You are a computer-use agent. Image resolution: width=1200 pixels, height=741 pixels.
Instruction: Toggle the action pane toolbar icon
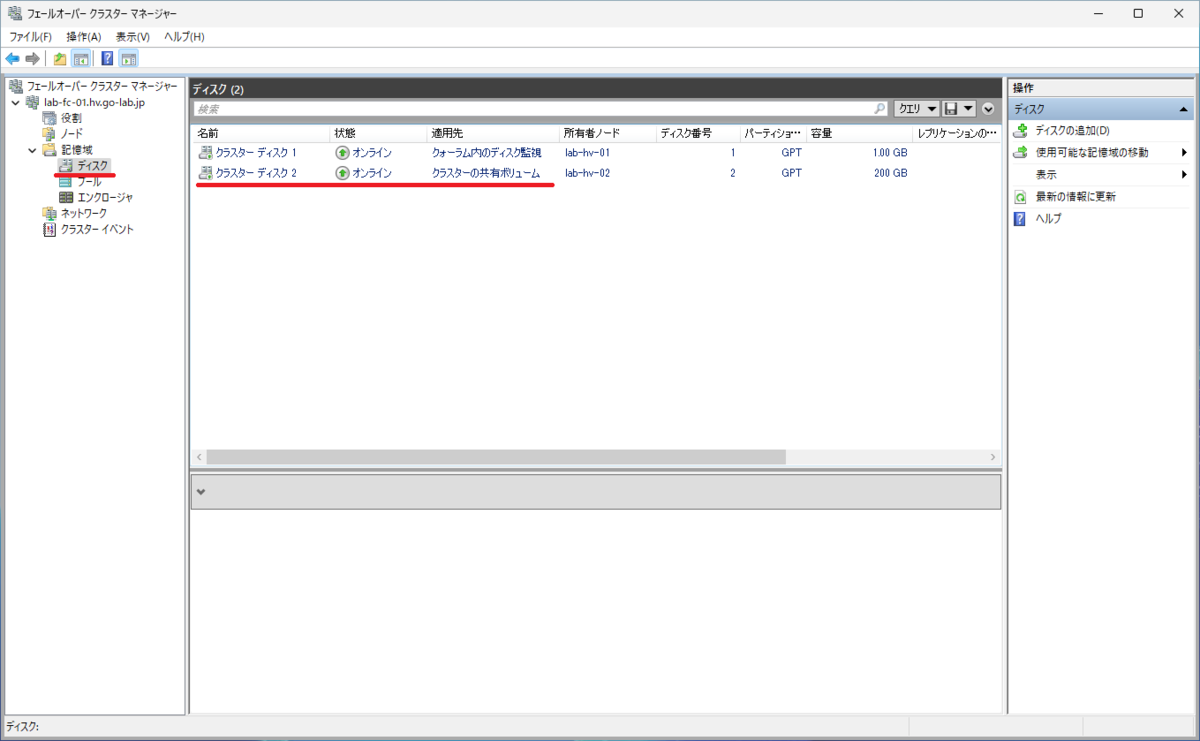click(x=128, y=58)
